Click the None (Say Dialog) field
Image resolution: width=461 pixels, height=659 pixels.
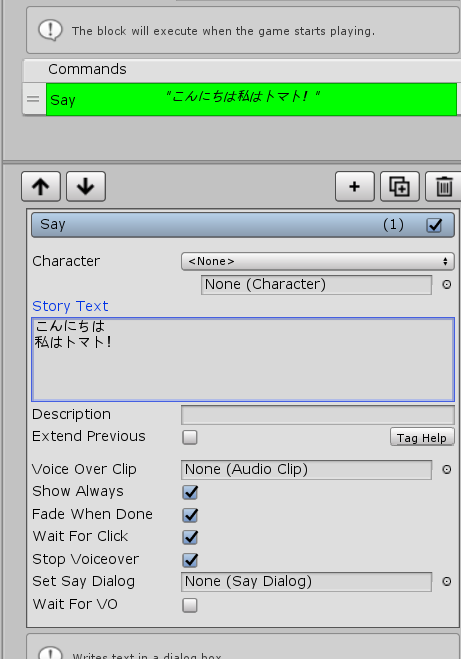point(306,581)
